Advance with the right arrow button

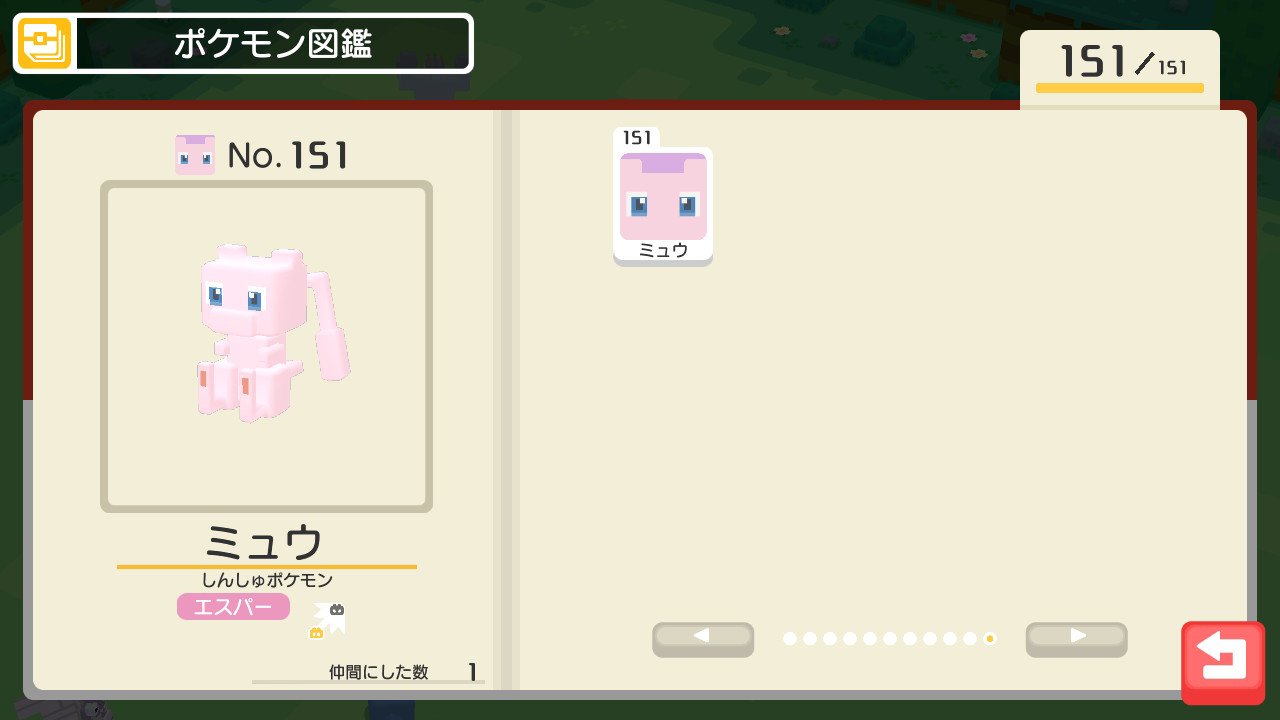[1076, 639]
